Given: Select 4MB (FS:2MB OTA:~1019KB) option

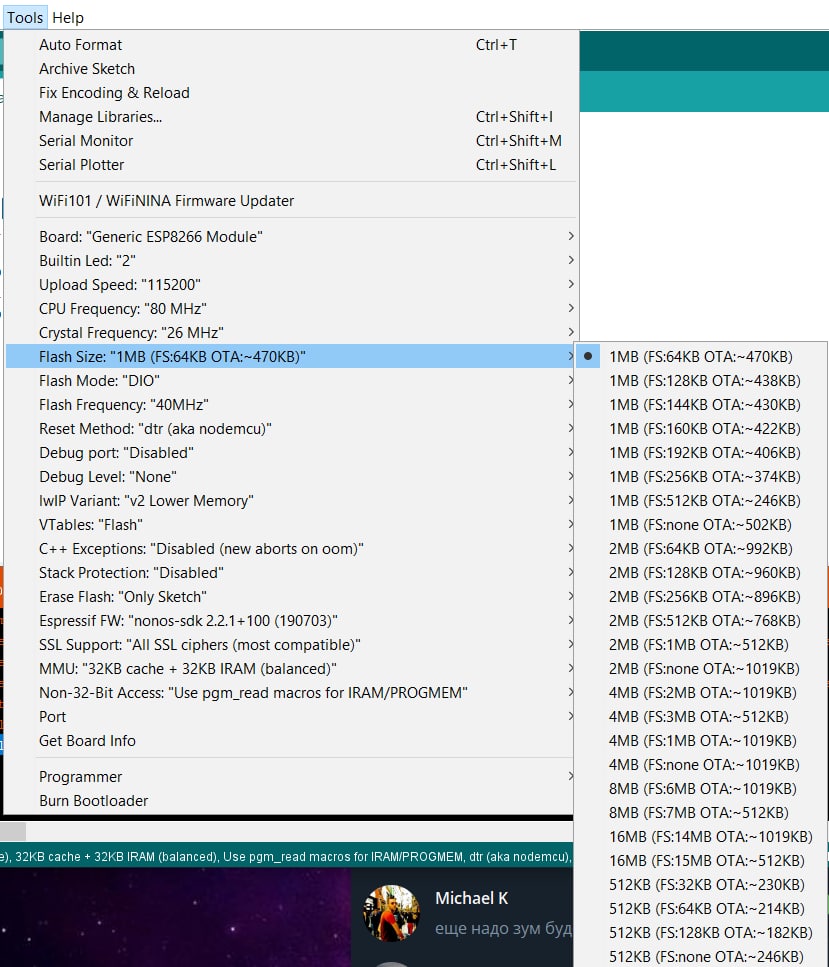Looking at the screenshot, I should 701,693.
